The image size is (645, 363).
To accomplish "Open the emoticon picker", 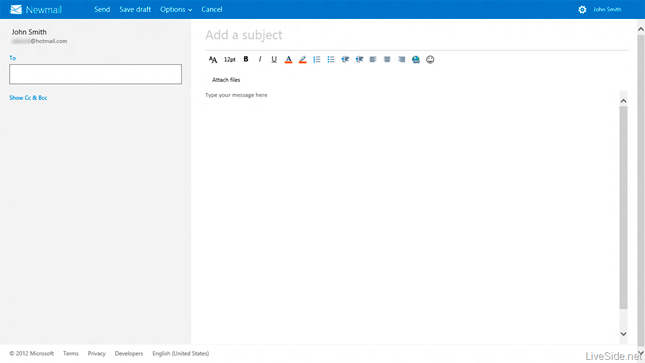I will (430, 60).
